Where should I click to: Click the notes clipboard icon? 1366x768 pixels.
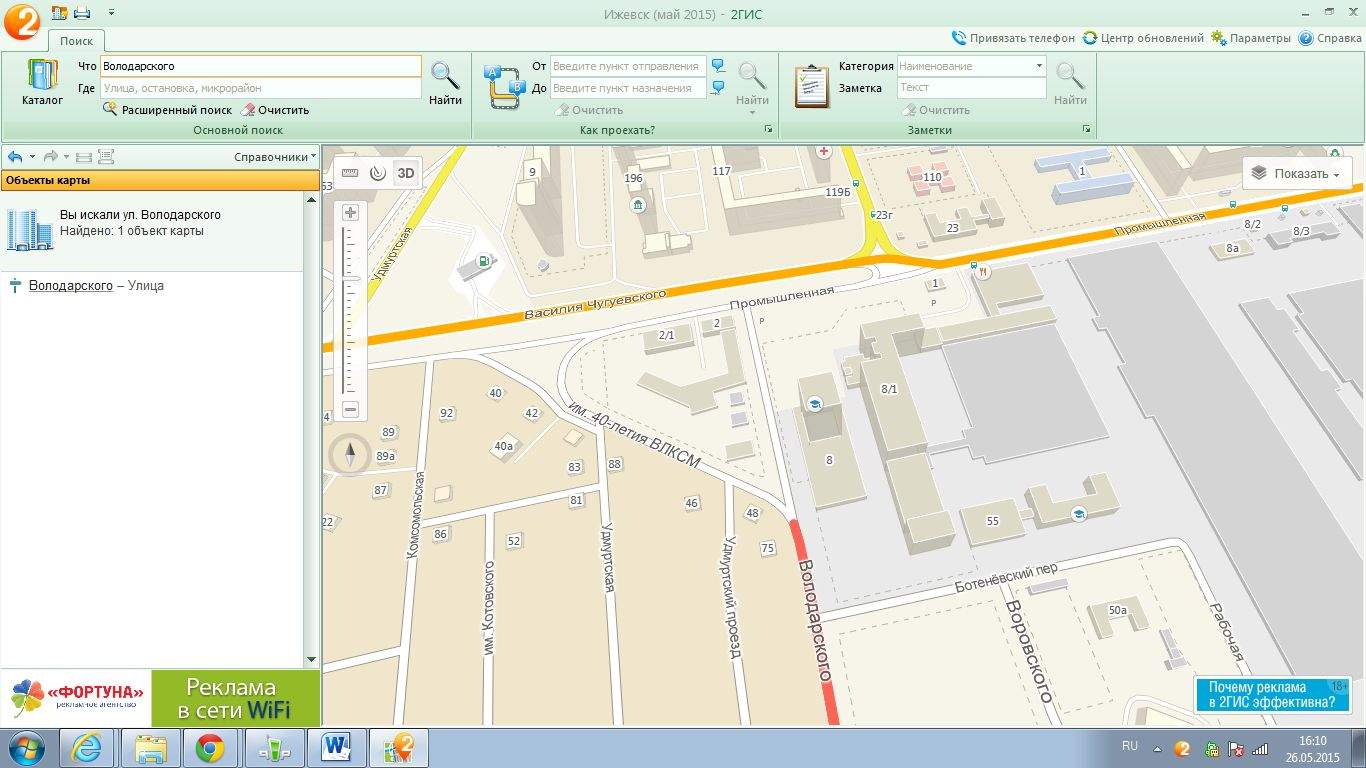pyautogui.click(x=811, y=85)
